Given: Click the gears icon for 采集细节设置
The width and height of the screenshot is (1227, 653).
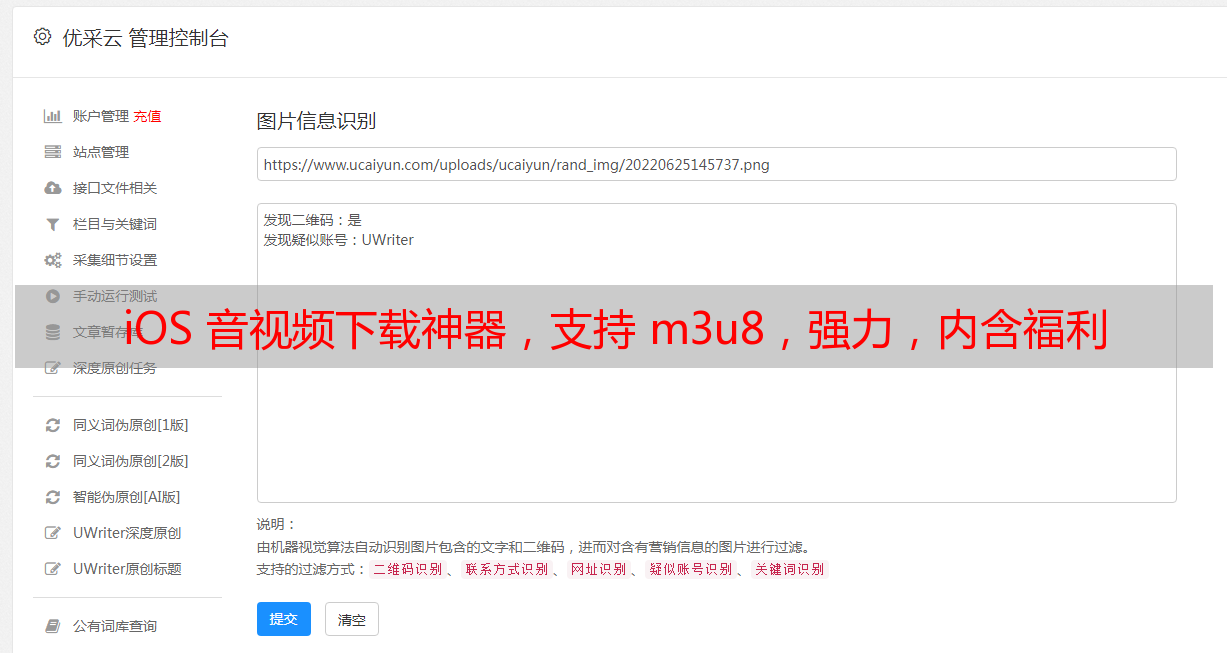Looking at the screenshot, I should 53,260.
